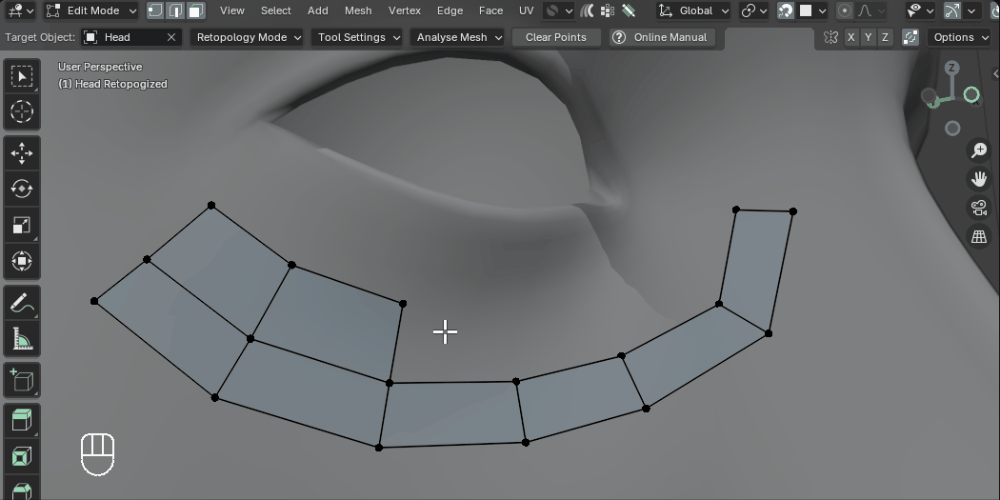This screenshot has width=1000, height=500.
Task: Toggle the snapping magnet
Action: coord(786,11)
